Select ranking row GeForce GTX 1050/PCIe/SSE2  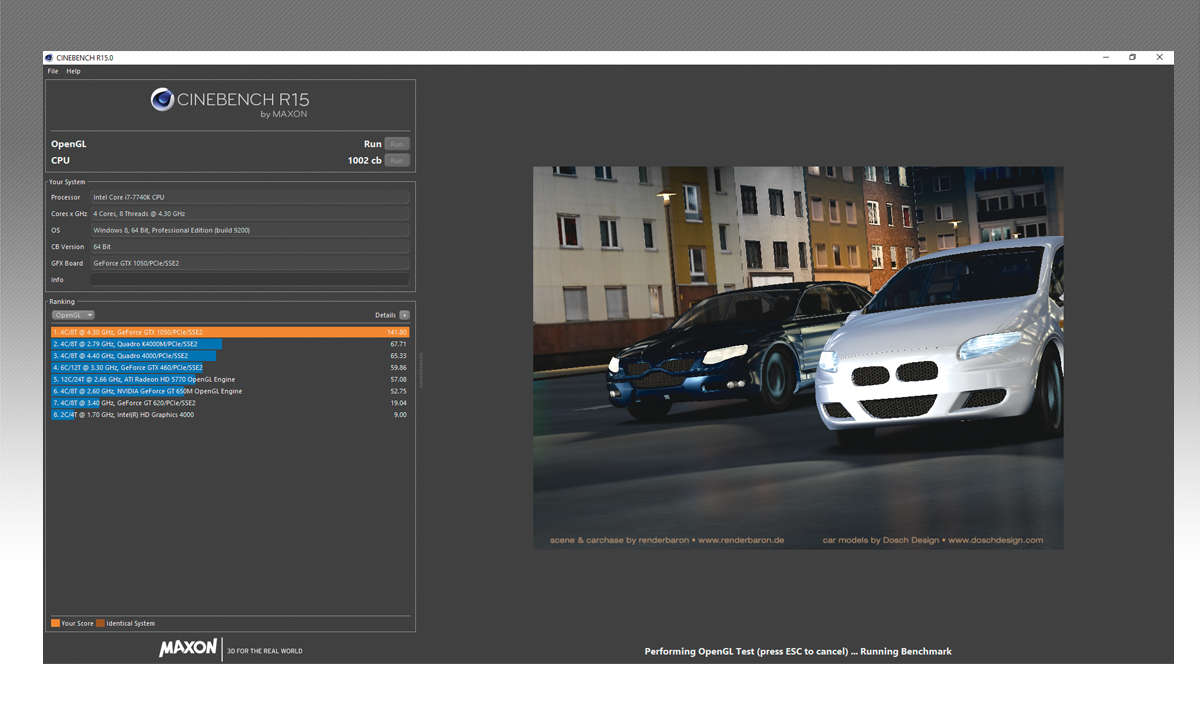(230, 332)
